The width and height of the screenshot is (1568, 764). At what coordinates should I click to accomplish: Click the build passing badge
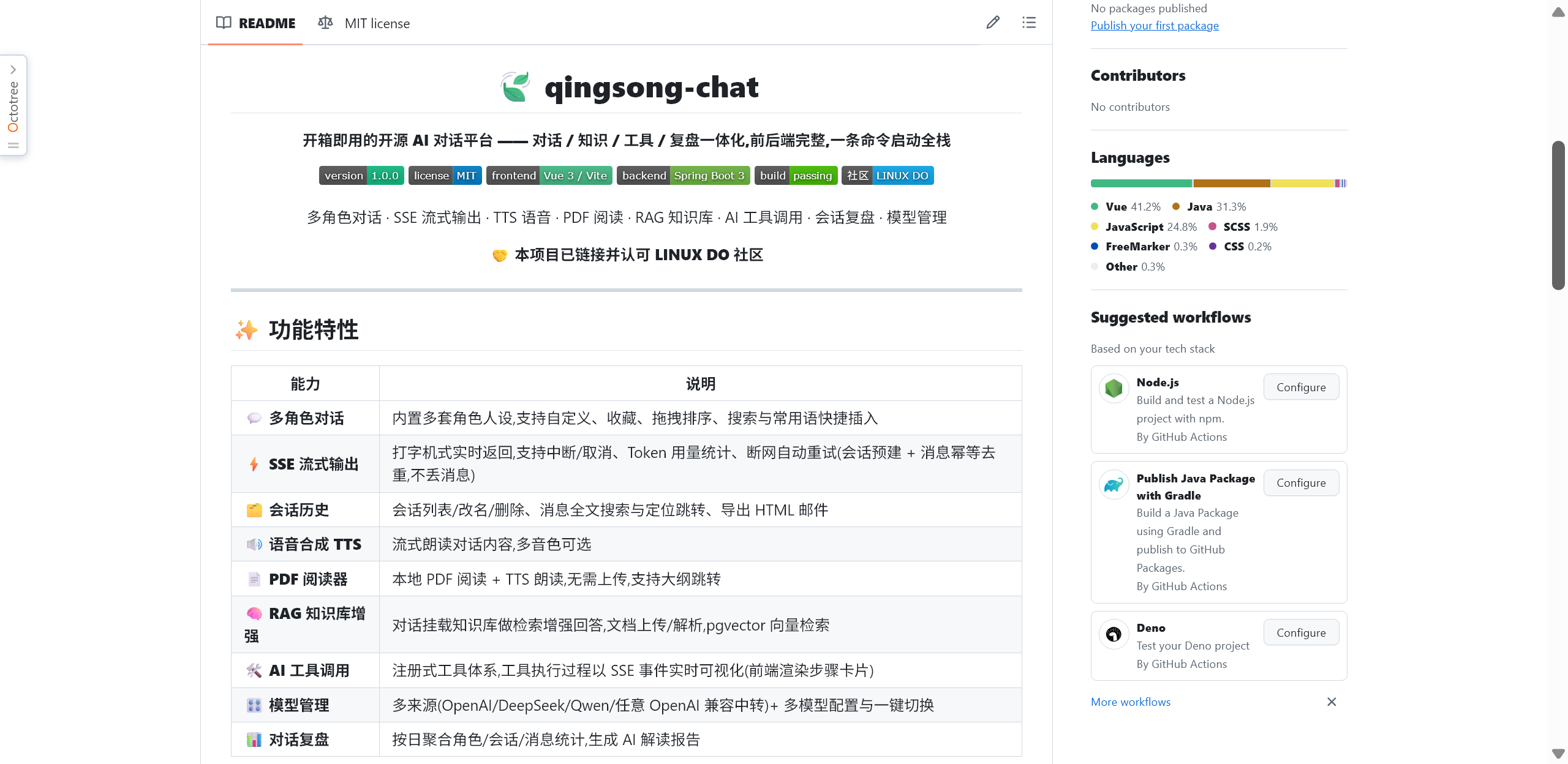(x=796, y=176)
